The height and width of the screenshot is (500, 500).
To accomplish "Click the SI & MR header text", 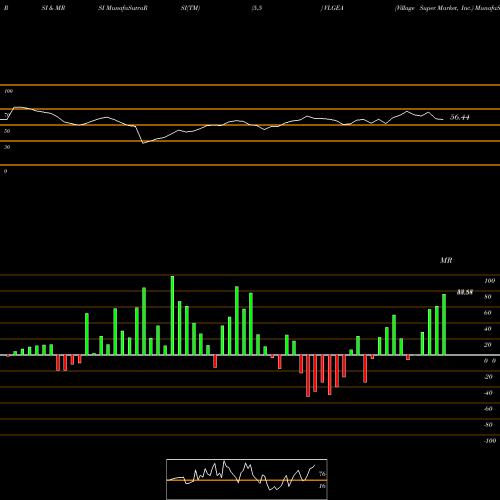I will coord(53,8).
